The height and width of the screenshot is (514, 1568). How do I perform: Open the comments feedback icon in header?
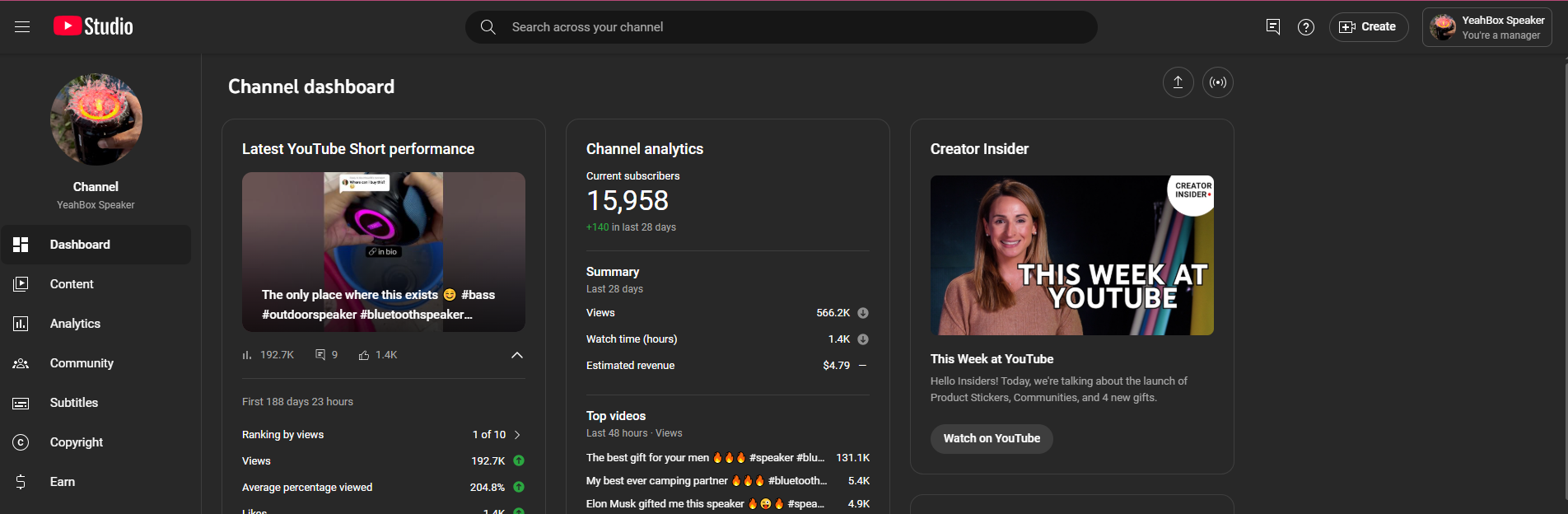[x=1272, y=27]
